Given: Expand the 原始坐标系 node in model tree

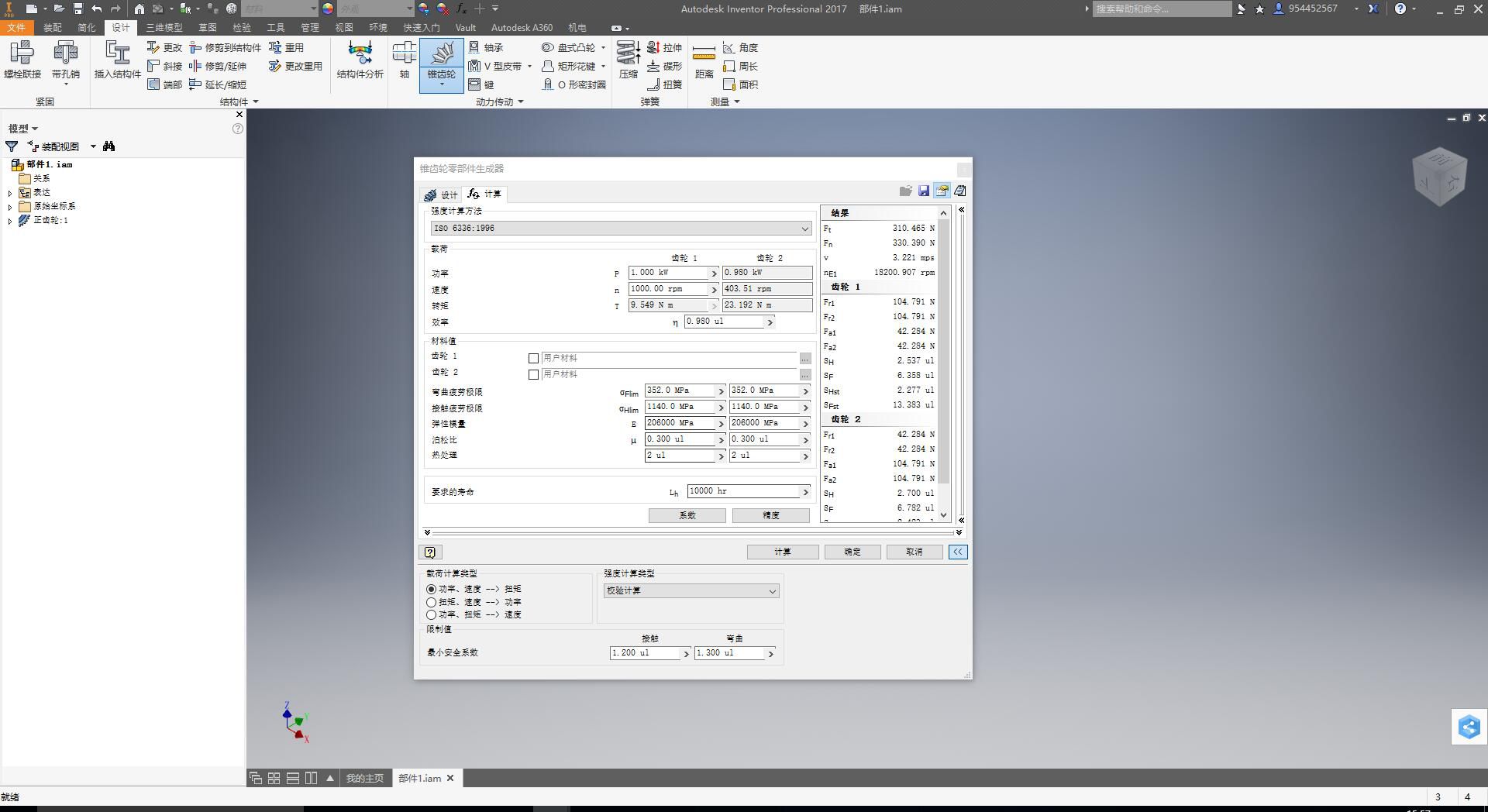Looking at the screenshot, I should (x=10, y=206).
